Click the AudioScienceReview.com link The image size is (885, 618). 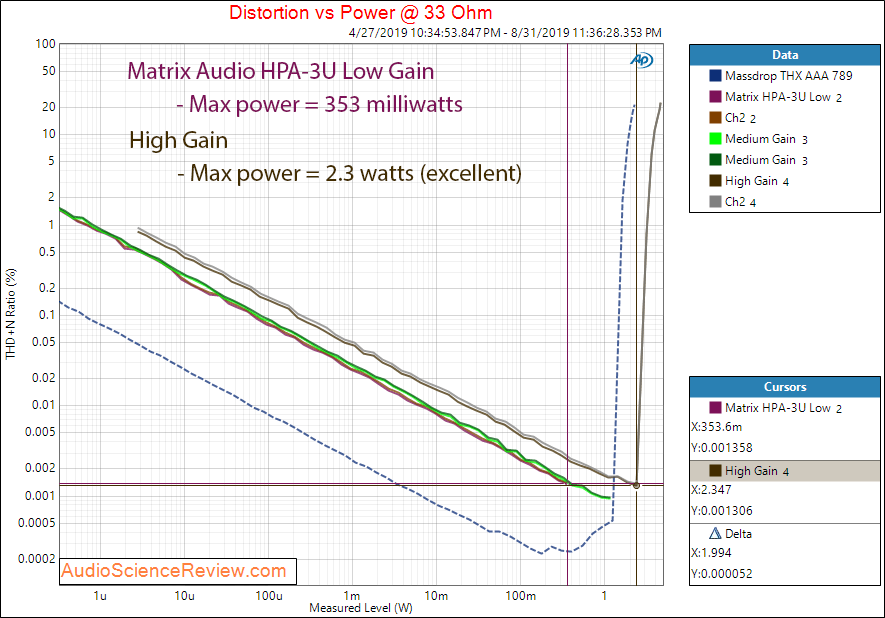pyautogui.click(x=174, y=571)
